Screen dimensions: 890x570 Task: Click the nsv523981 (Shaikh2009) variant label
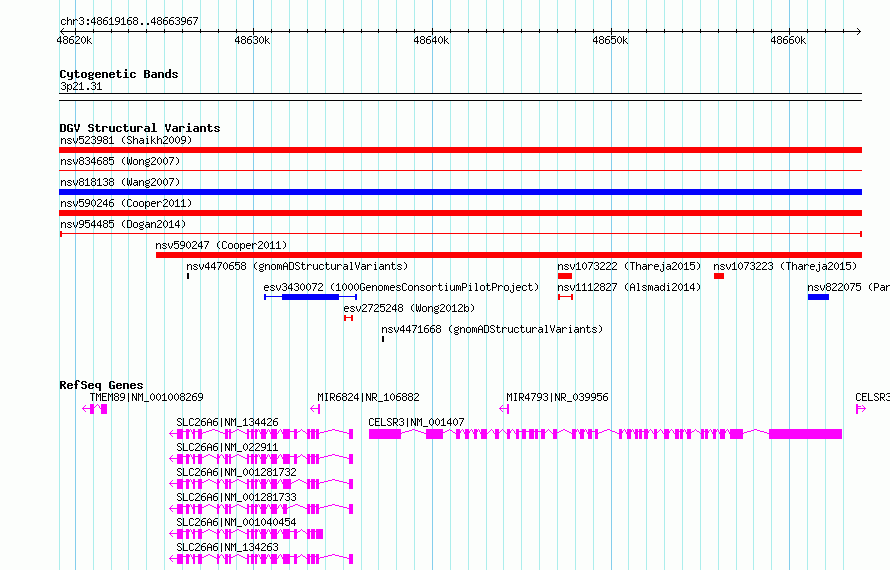click(126, 140)
